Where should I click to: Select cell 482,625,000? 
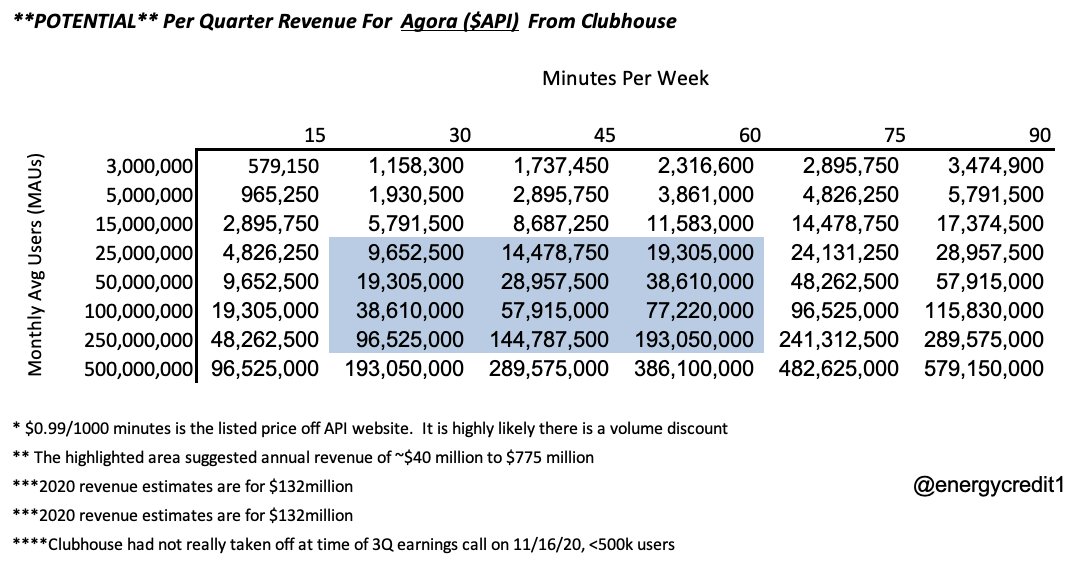pos(839,368)
